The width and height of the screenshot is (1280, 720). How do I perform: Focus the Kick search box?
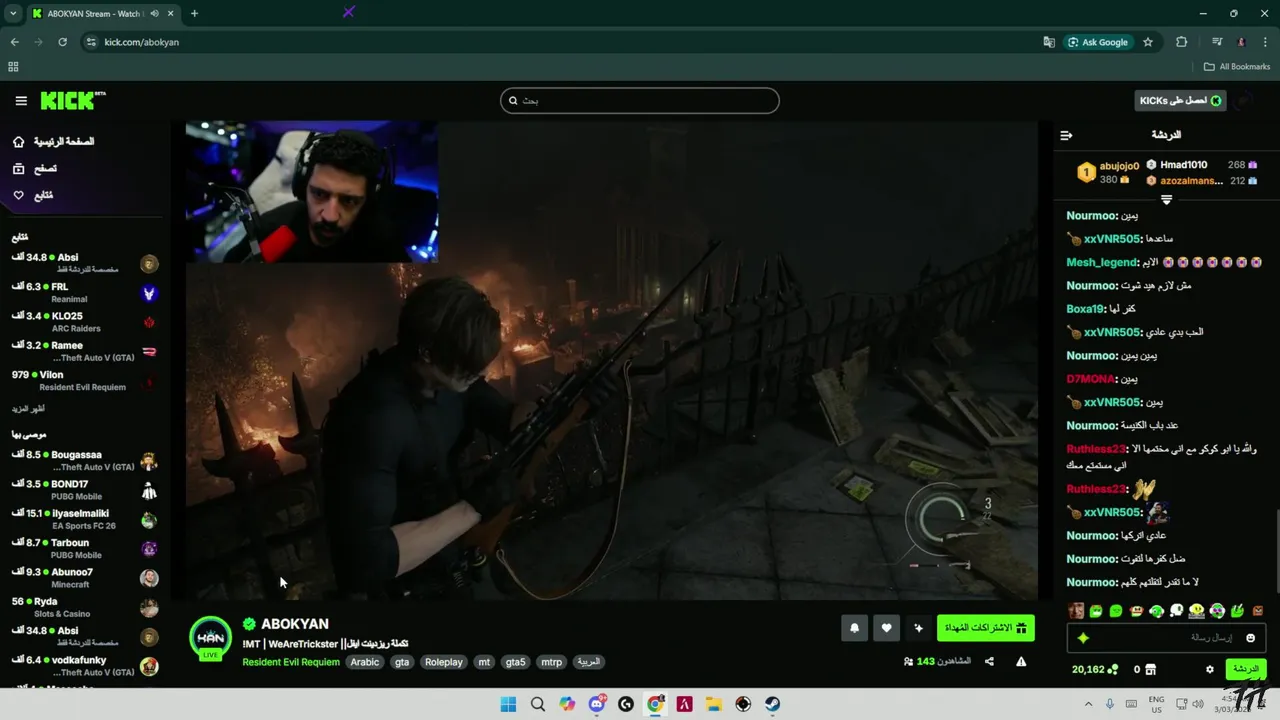point(640,101)
